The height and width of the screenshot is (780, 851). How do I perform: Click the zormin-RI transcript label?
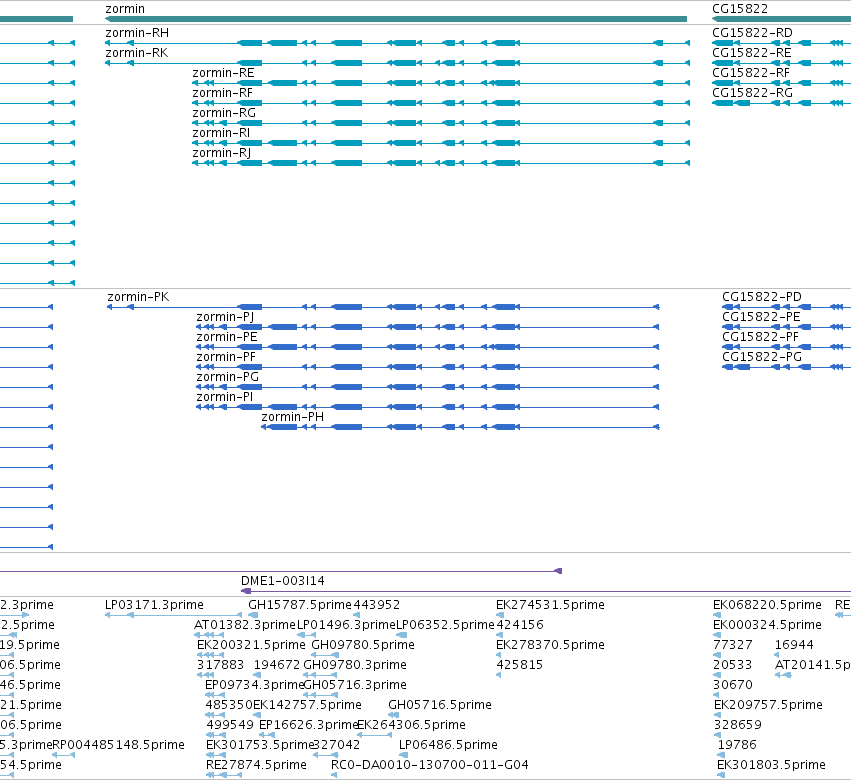coord(221,133)
